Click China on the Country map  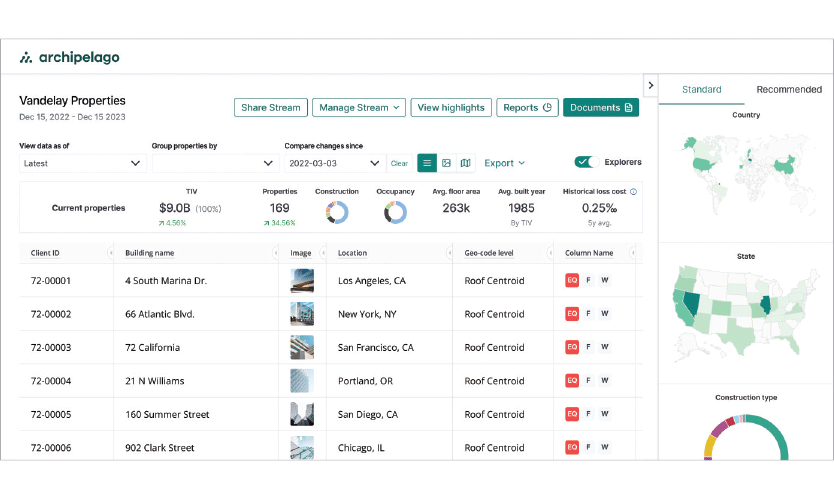tap(785, 165)
